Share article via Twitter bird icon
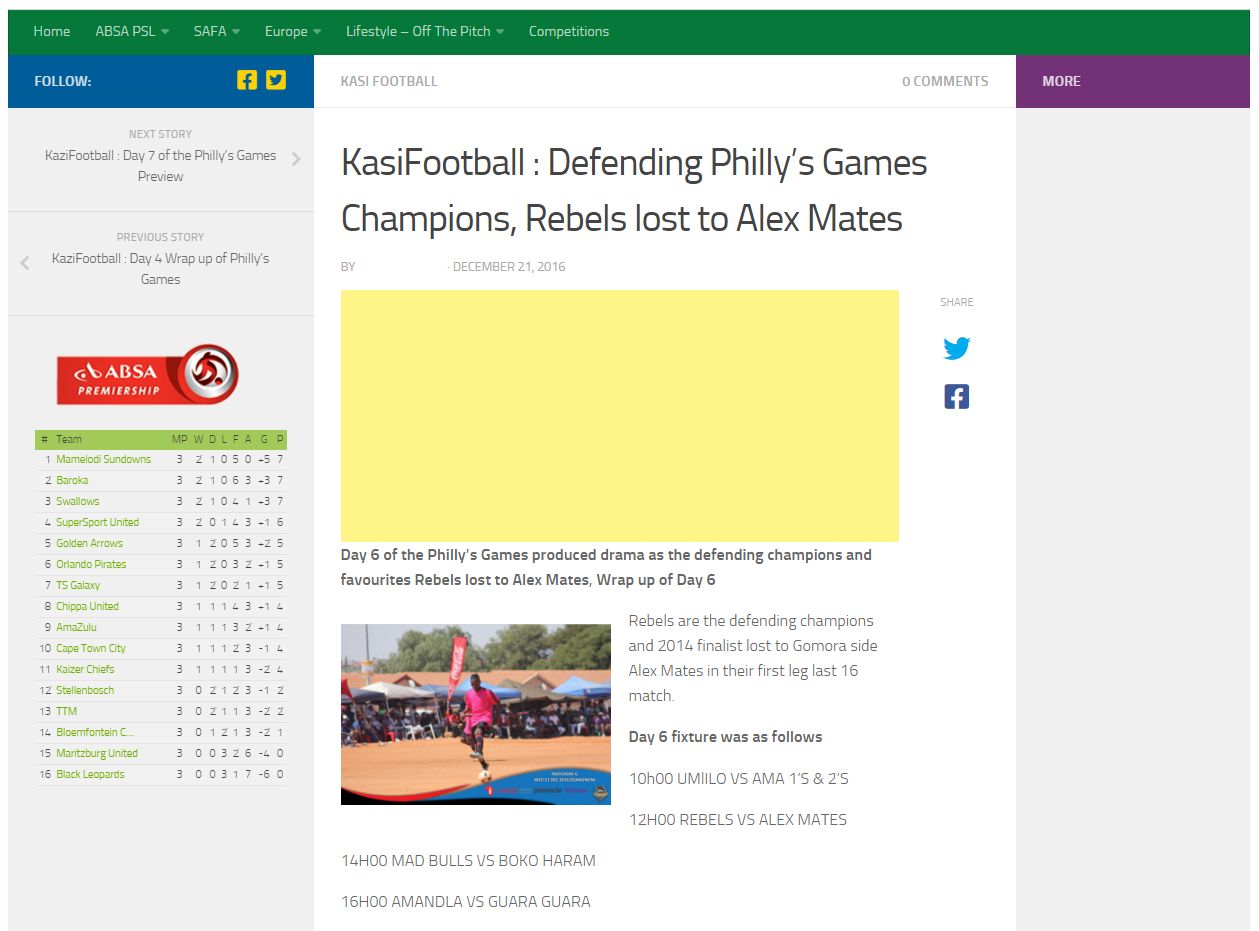 pyautogui.click(x=956, y=348)
